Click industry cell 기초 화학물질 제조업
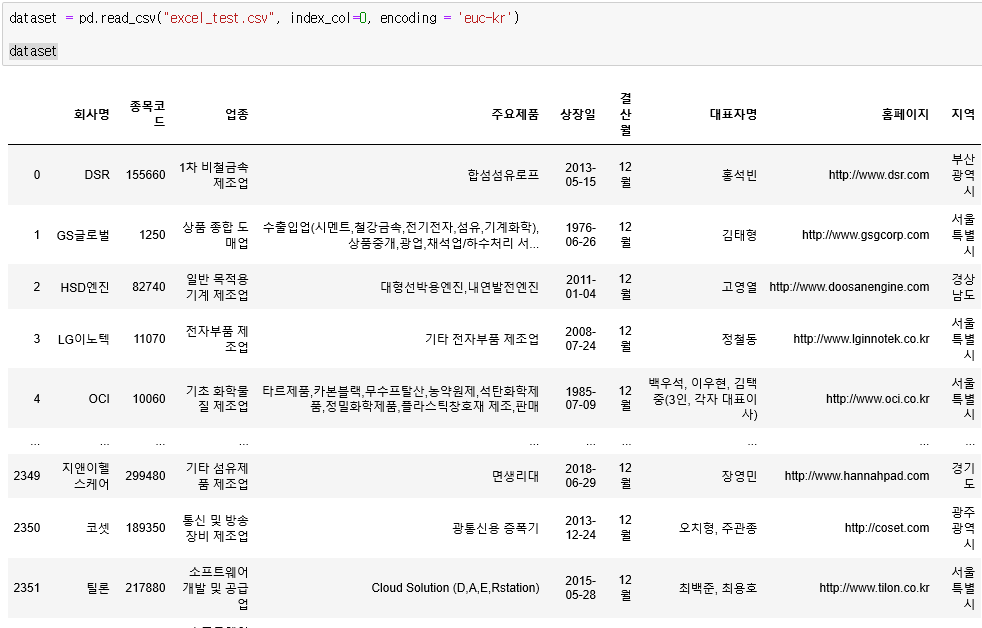 (x=217, y=398)
